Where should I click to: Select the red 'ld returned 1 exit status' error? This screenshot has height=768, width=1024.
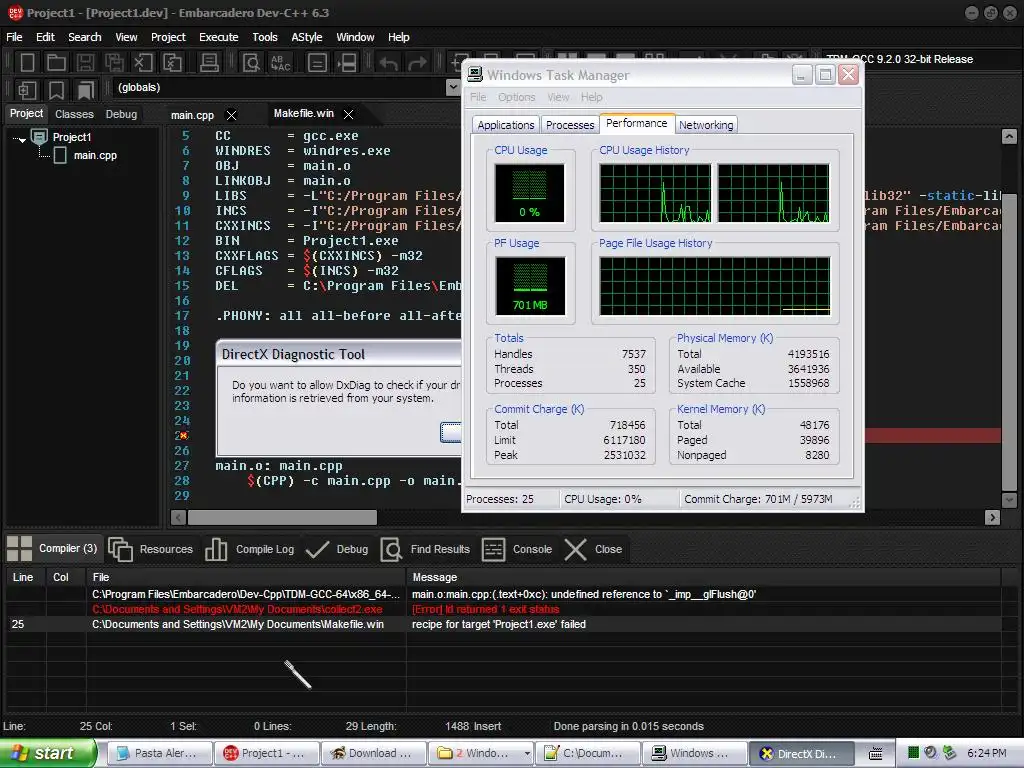(x=503, y=609)
